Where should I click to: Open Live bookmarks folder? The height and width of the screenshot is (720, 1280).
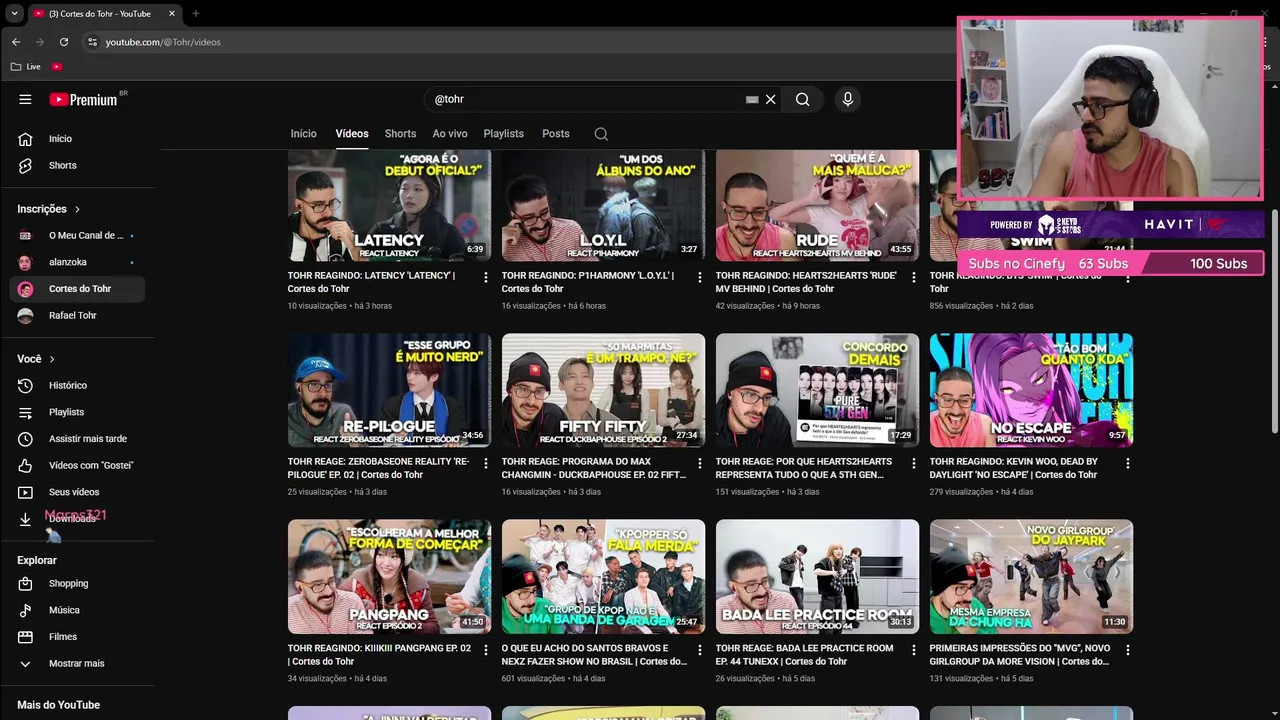click(x=26, y=67)
